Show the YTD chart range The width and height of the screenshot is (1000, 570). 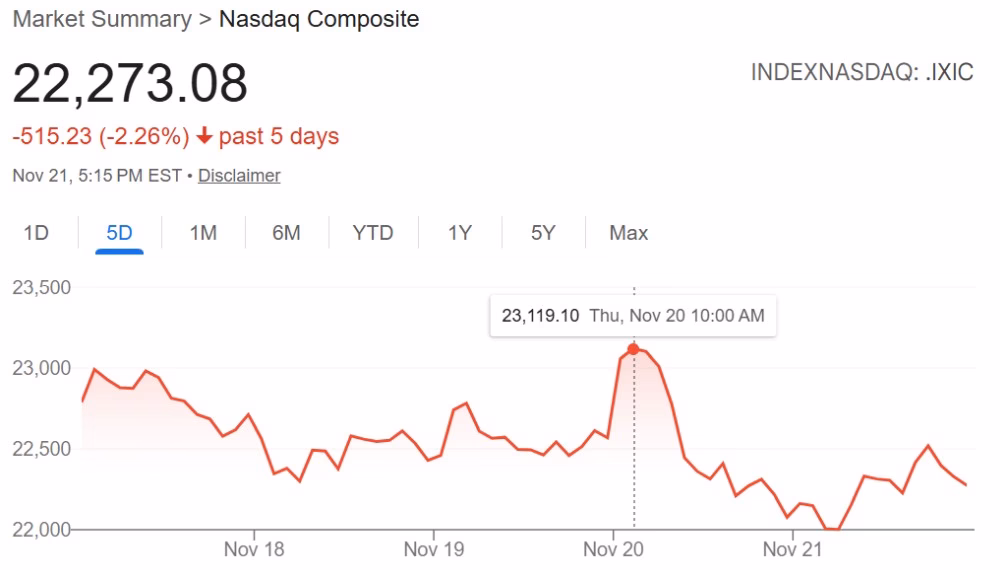click(373, 233)
